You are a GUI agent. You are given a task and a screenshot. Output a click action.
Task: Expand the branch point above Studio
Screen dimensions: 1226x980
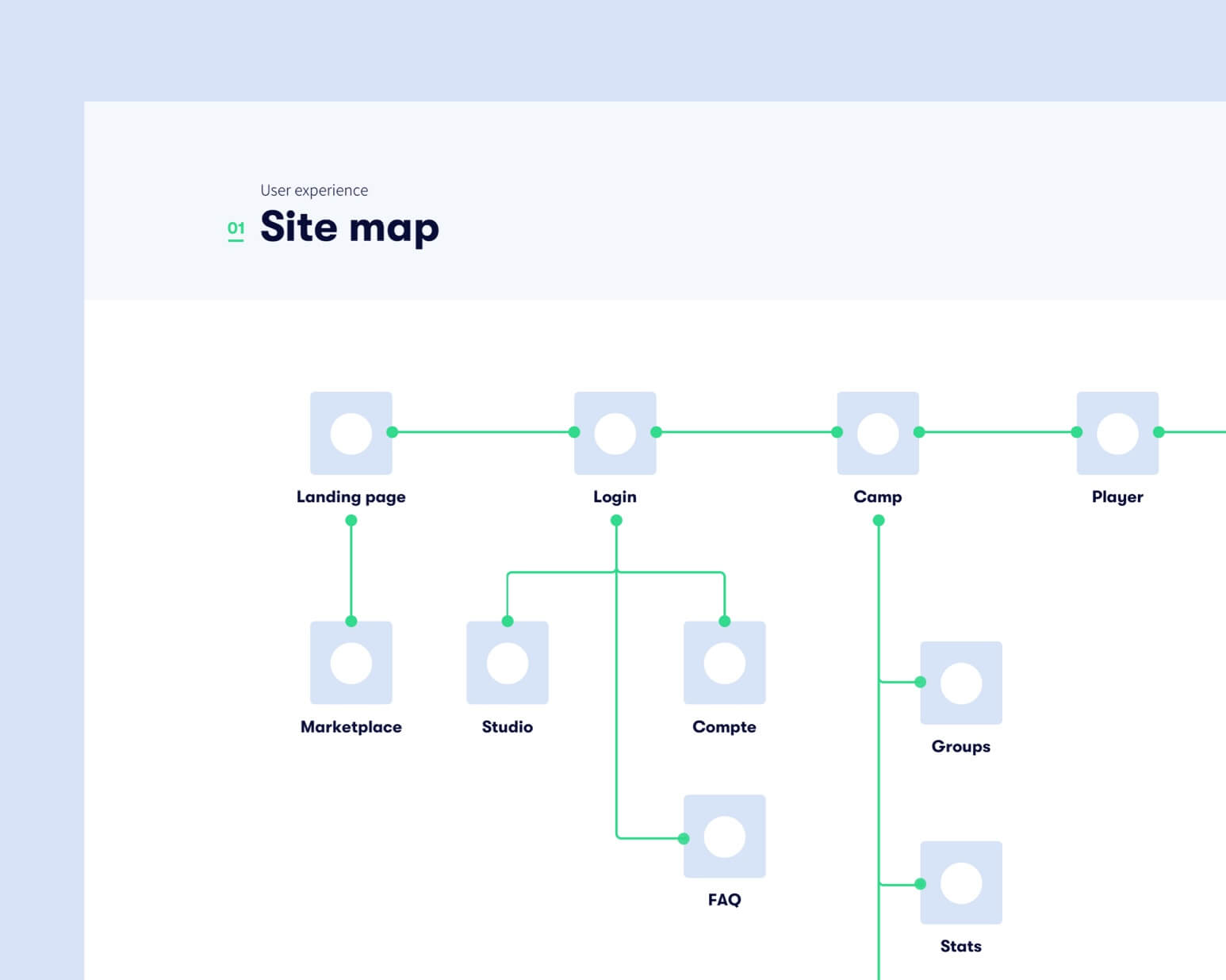click(508, 622)
